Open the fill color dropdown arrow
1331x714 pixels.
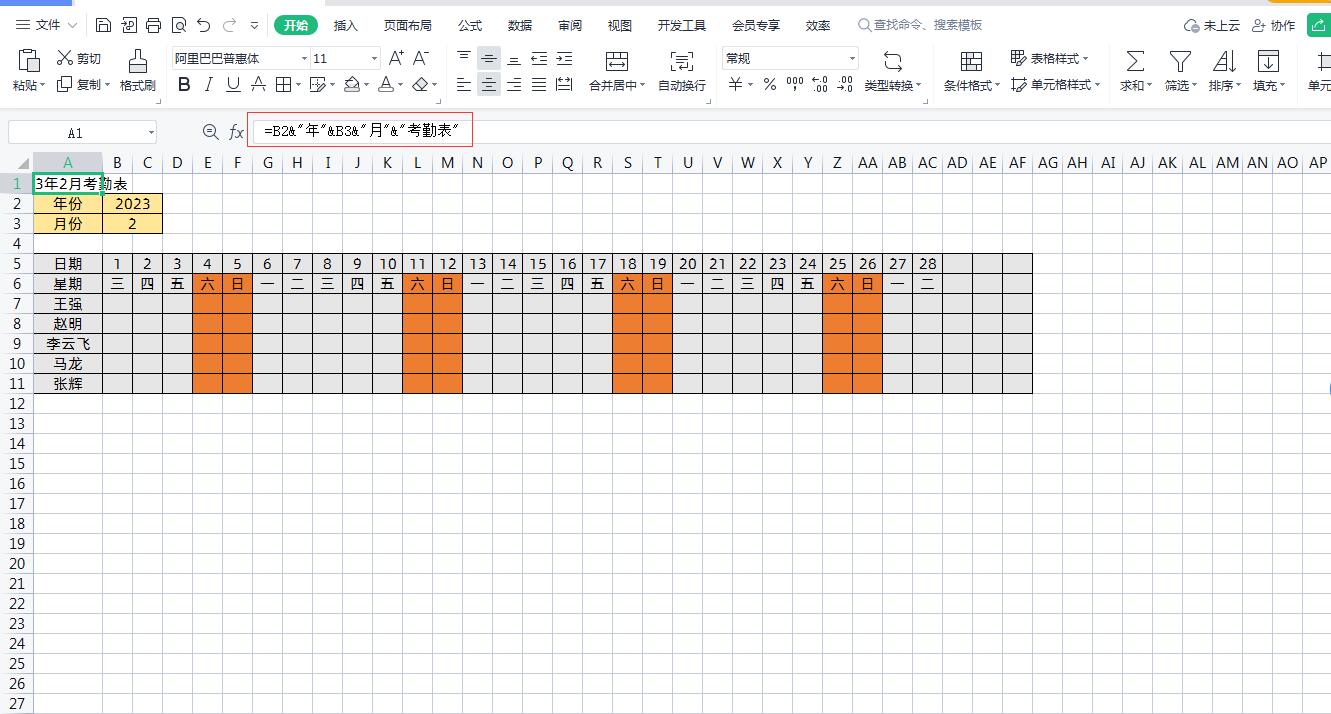pyautogui.click(x=366, y=85)
